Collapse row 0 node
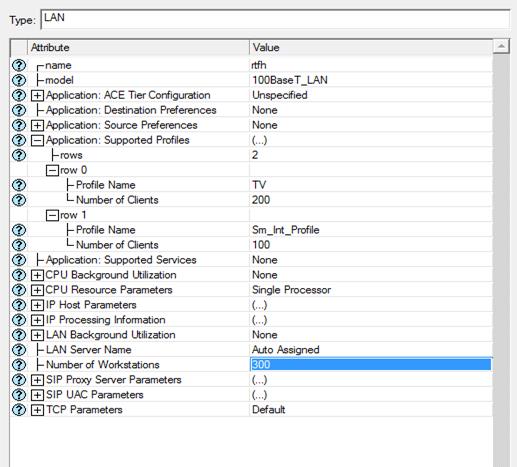The width and height of the screenshot is (517, 467). coord(52,170)
